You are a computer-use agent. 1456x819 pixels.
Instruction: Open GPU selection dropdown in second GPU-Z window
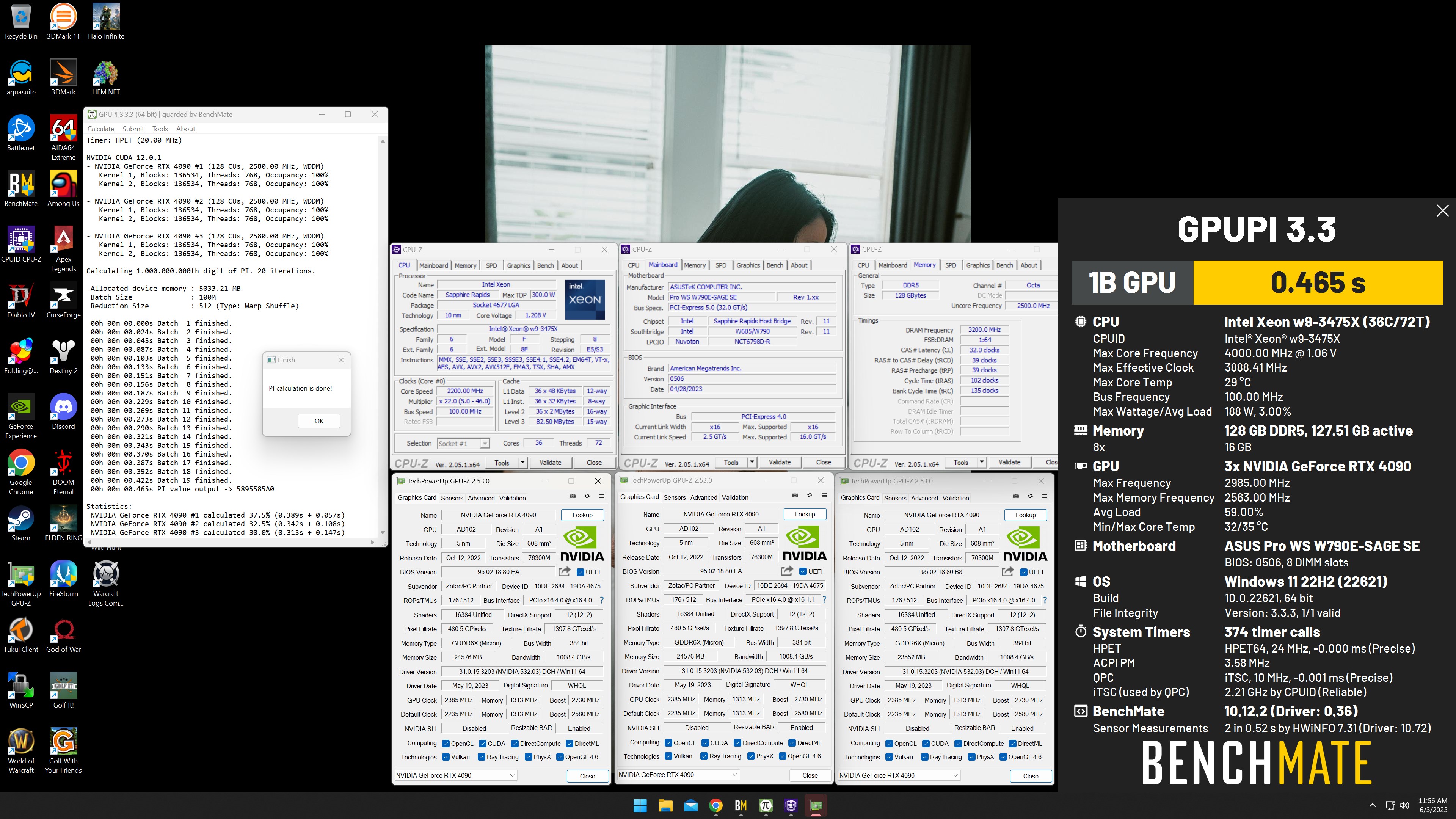678,775
